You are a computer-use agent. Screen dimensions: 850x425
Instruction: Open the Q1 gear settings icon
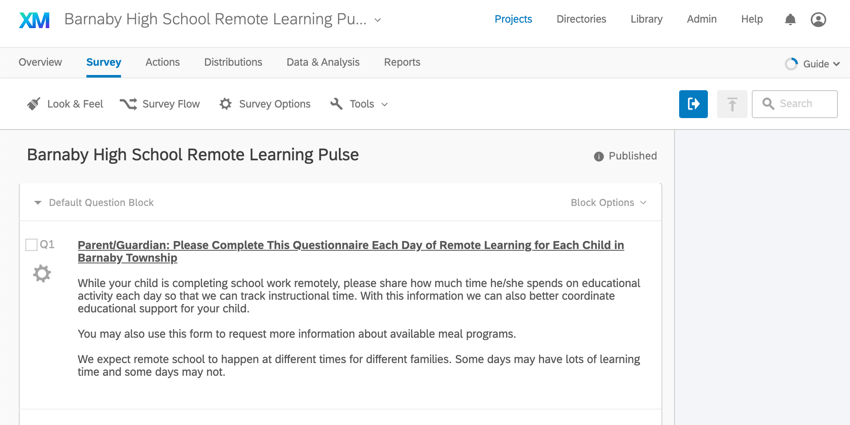tap(42, 273)
